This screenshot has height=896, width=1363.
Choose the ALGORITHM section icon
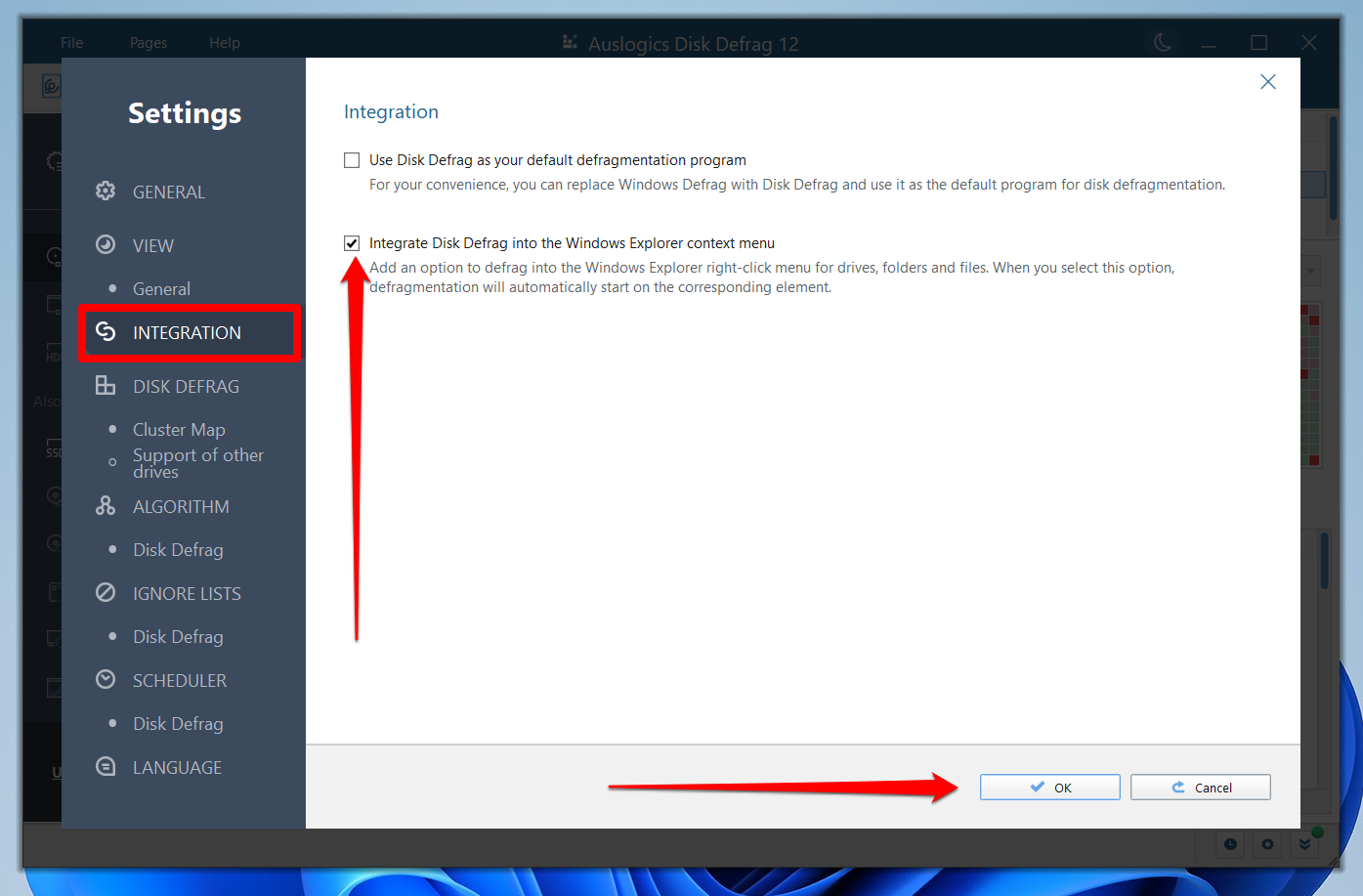click(x=106, y=506)
